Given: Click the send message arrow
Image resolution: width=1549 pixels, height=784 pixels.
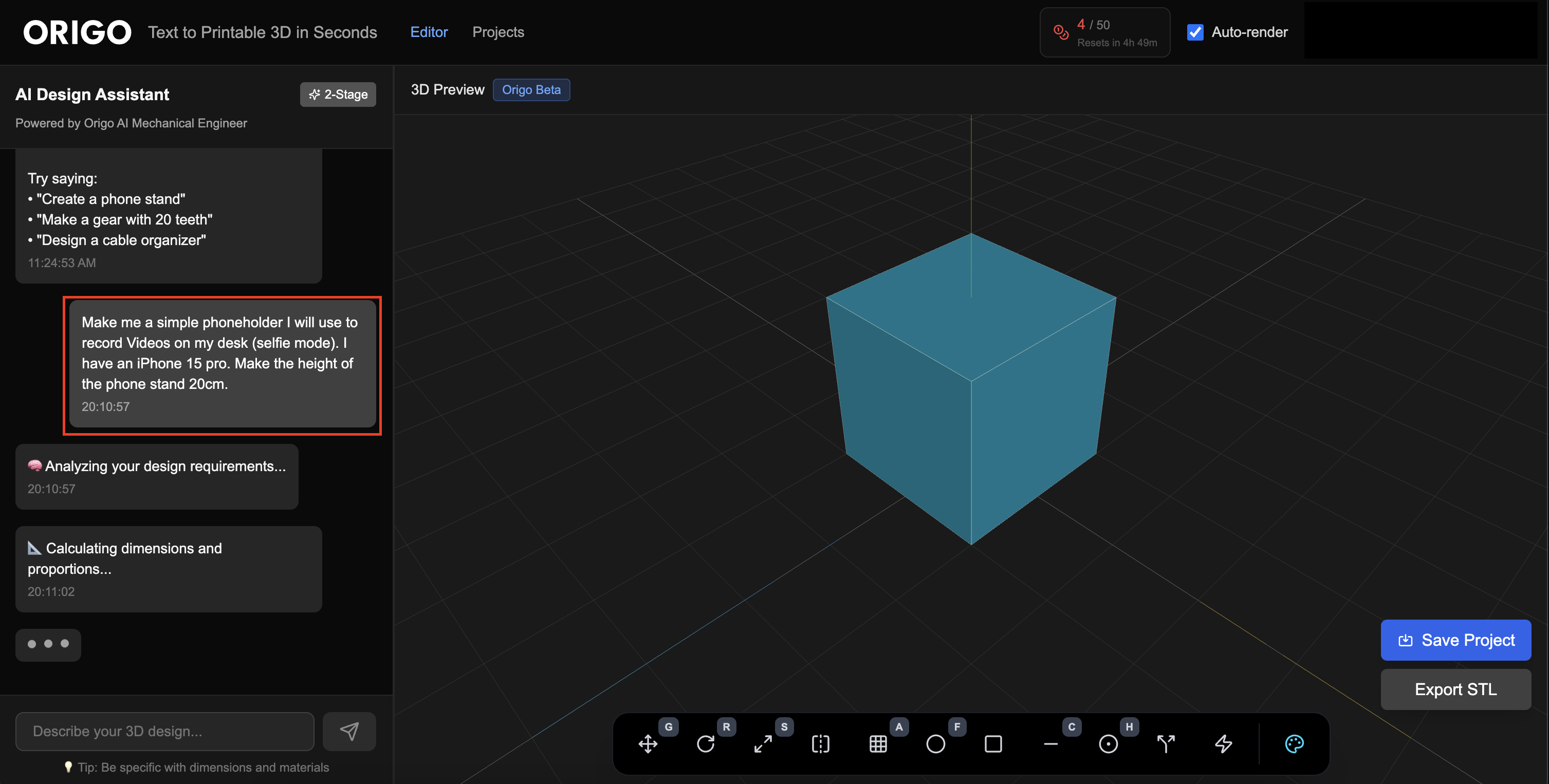Looking at the screenshot, I should point(349,731).
